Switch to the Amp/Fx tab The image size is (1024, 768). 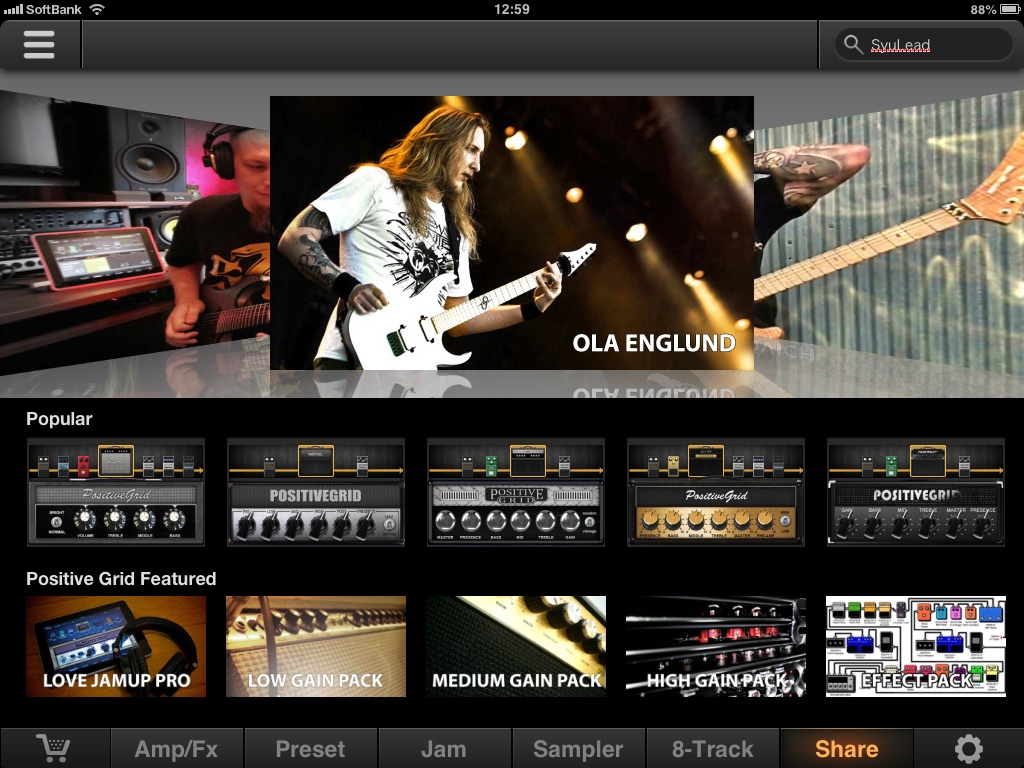(176, 748)
